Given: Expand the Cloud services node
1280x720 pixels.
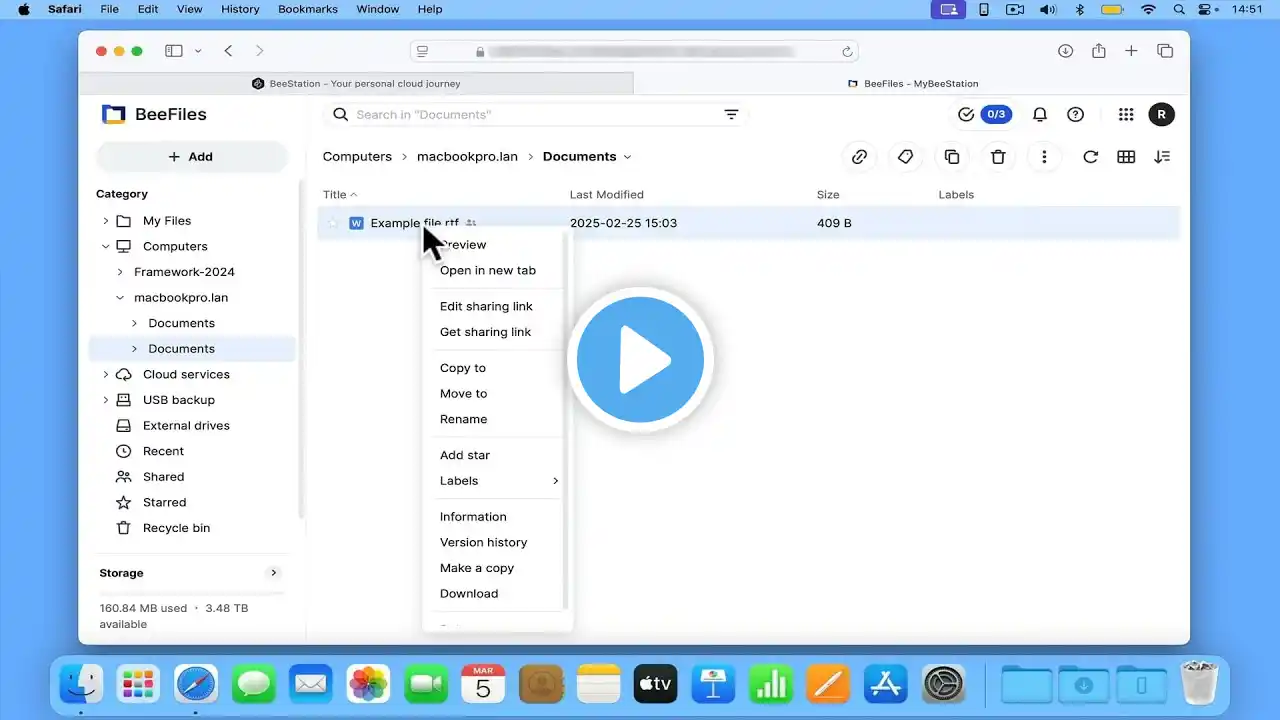Looking at the screenshot, I should coord(106,374).
